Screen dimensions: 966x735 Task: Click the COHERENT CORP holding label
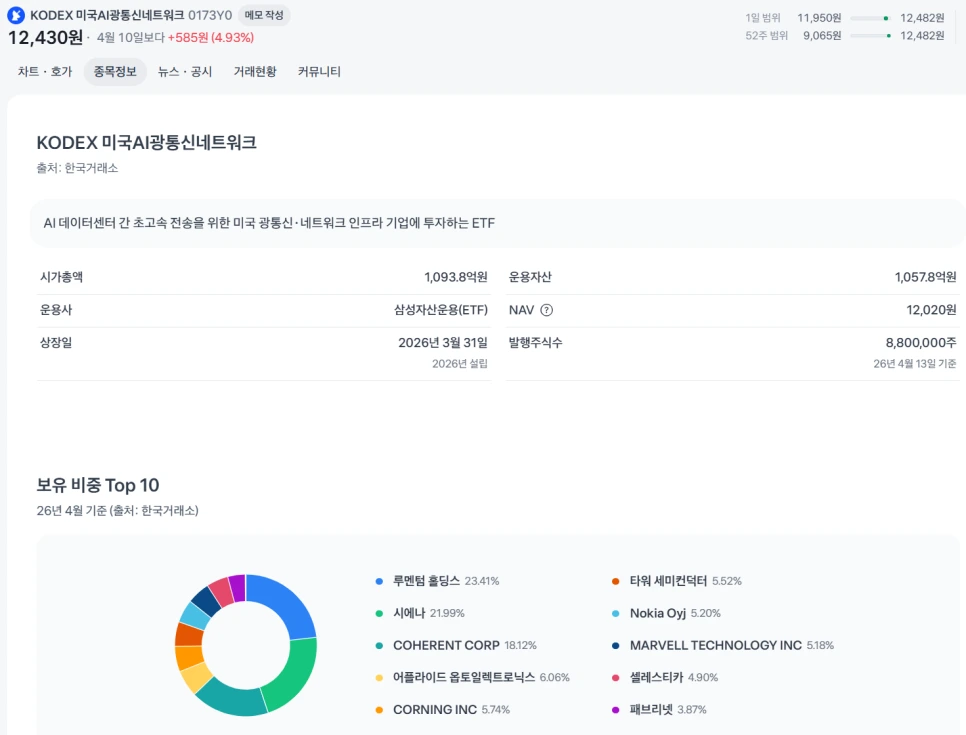click(x=446, y=645)
